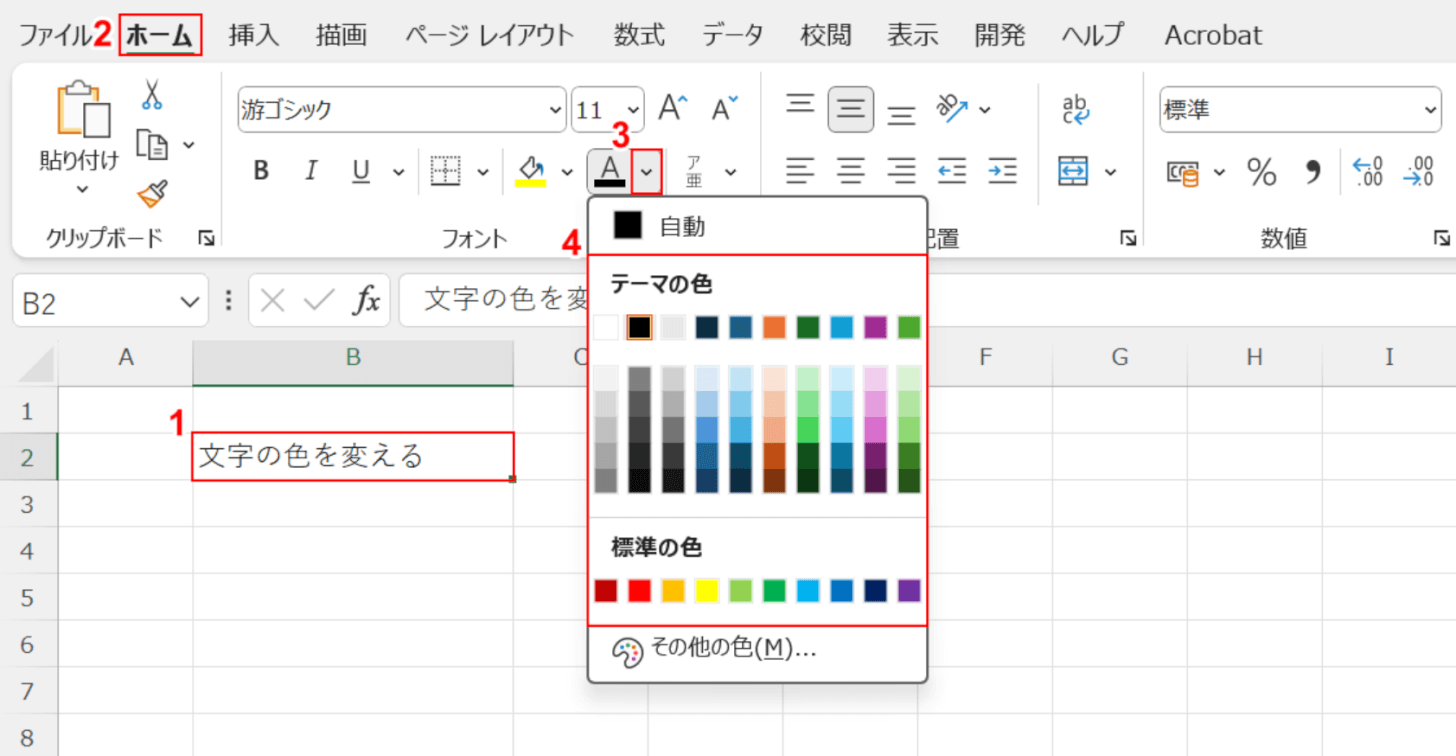Screen dimensions: 1456x756
Task: Toggle Italic formatting
Action: [x=310, y=171]
